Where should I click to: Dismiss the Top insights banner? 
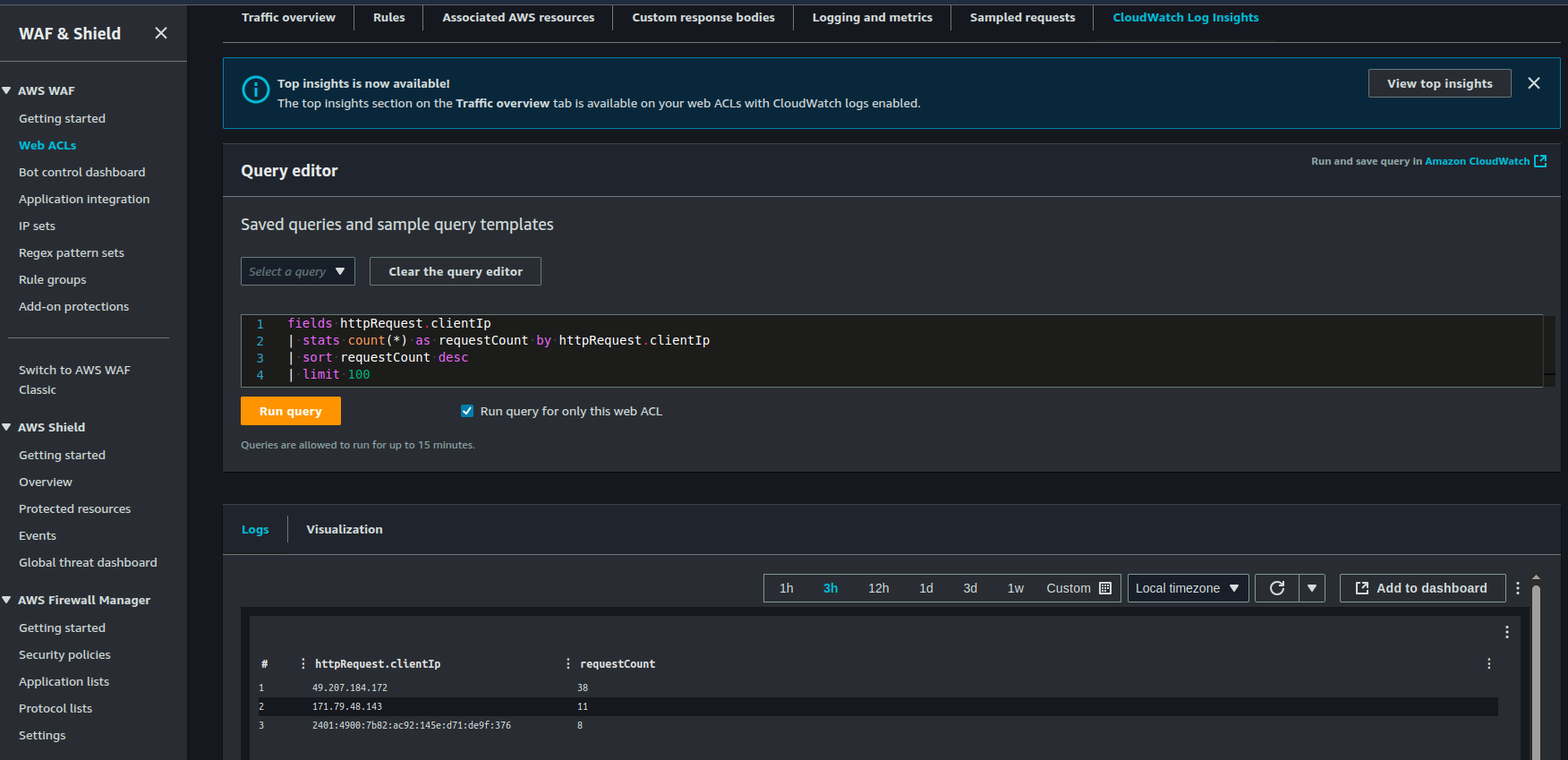[x=1534, y=83]
